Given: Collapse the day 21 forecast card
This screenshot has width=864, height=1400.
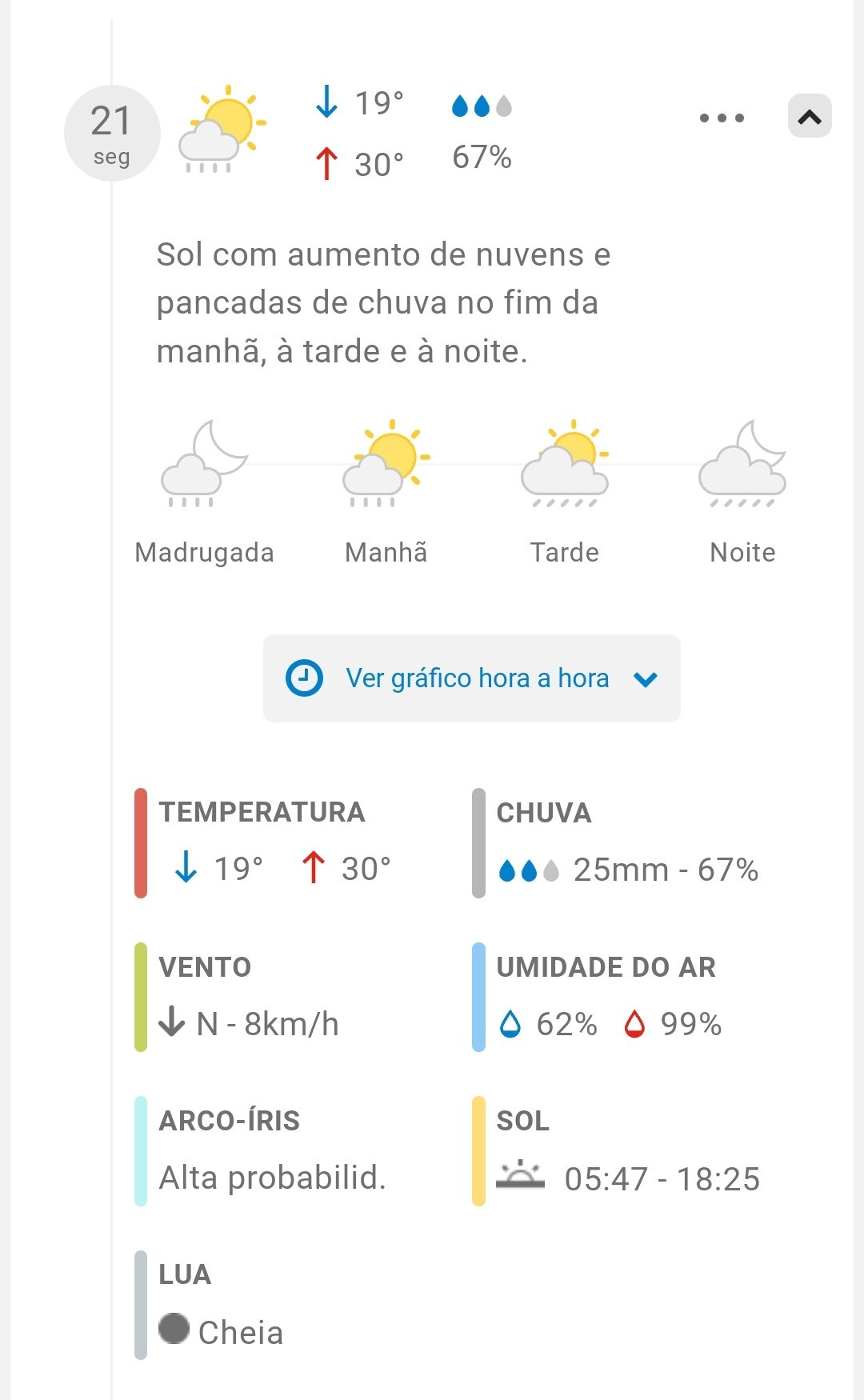Looking at the screenshot, I should coord(810,117).
